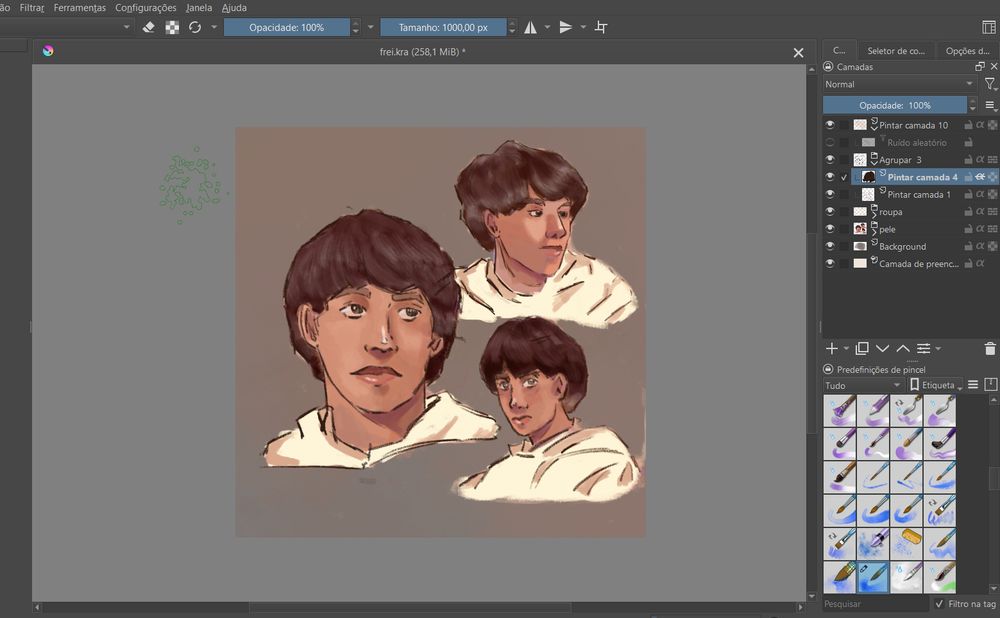
Task: Duplicate the selected layer
Action: [x=862, y=349]
